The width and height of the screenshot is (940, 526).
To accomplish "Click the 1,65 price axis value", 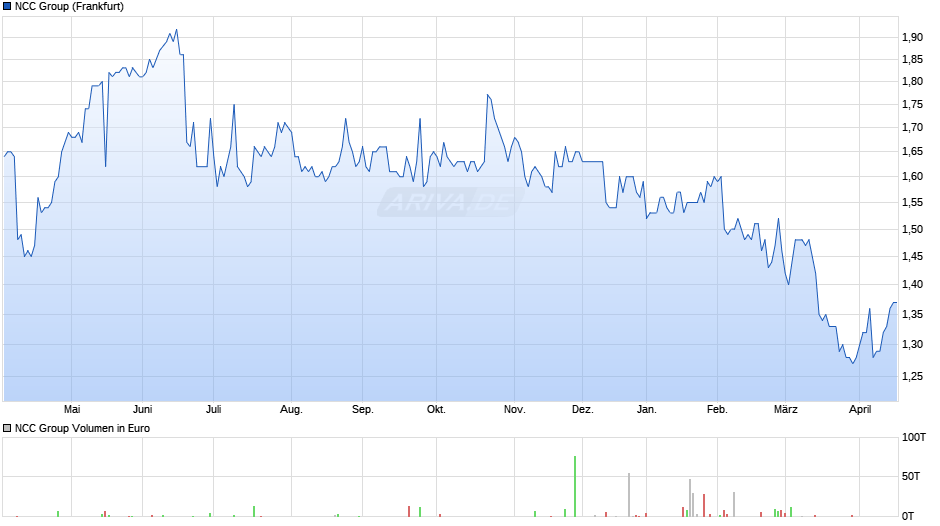I will 912,152.
